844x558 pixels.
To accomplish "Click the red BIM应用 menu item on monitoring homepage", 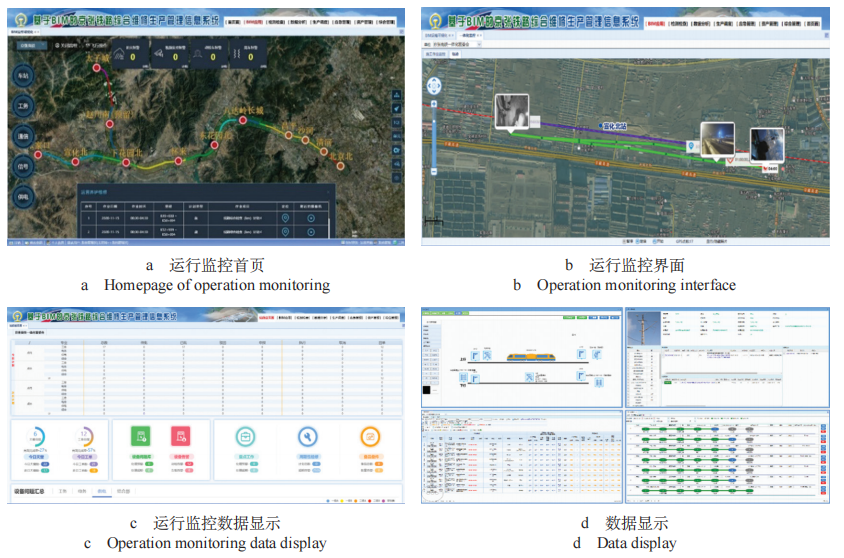I will tap(254, 22).
